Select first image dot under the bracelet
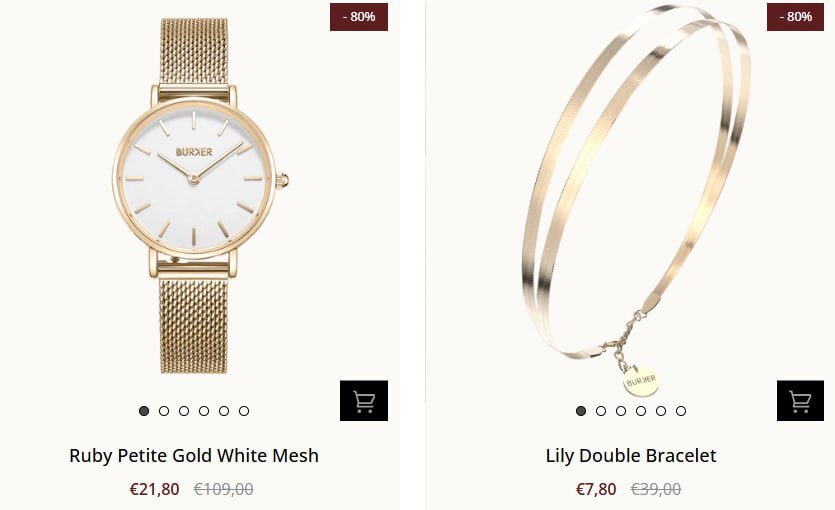 pyautogui.click(x=581, y=411)
